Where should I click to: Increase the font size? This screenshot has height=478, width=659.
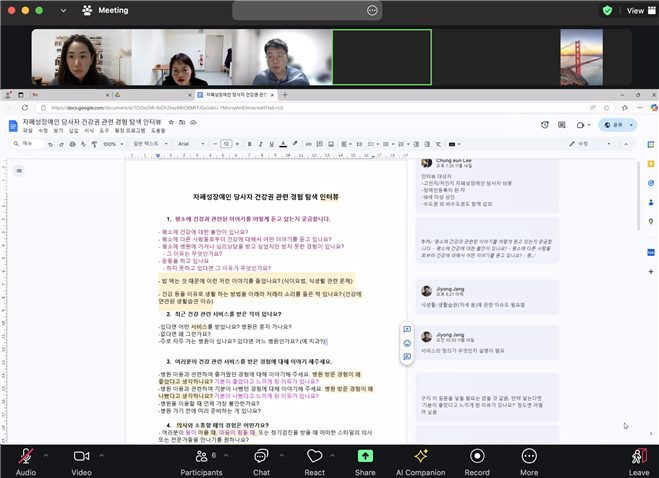point(237,144)
